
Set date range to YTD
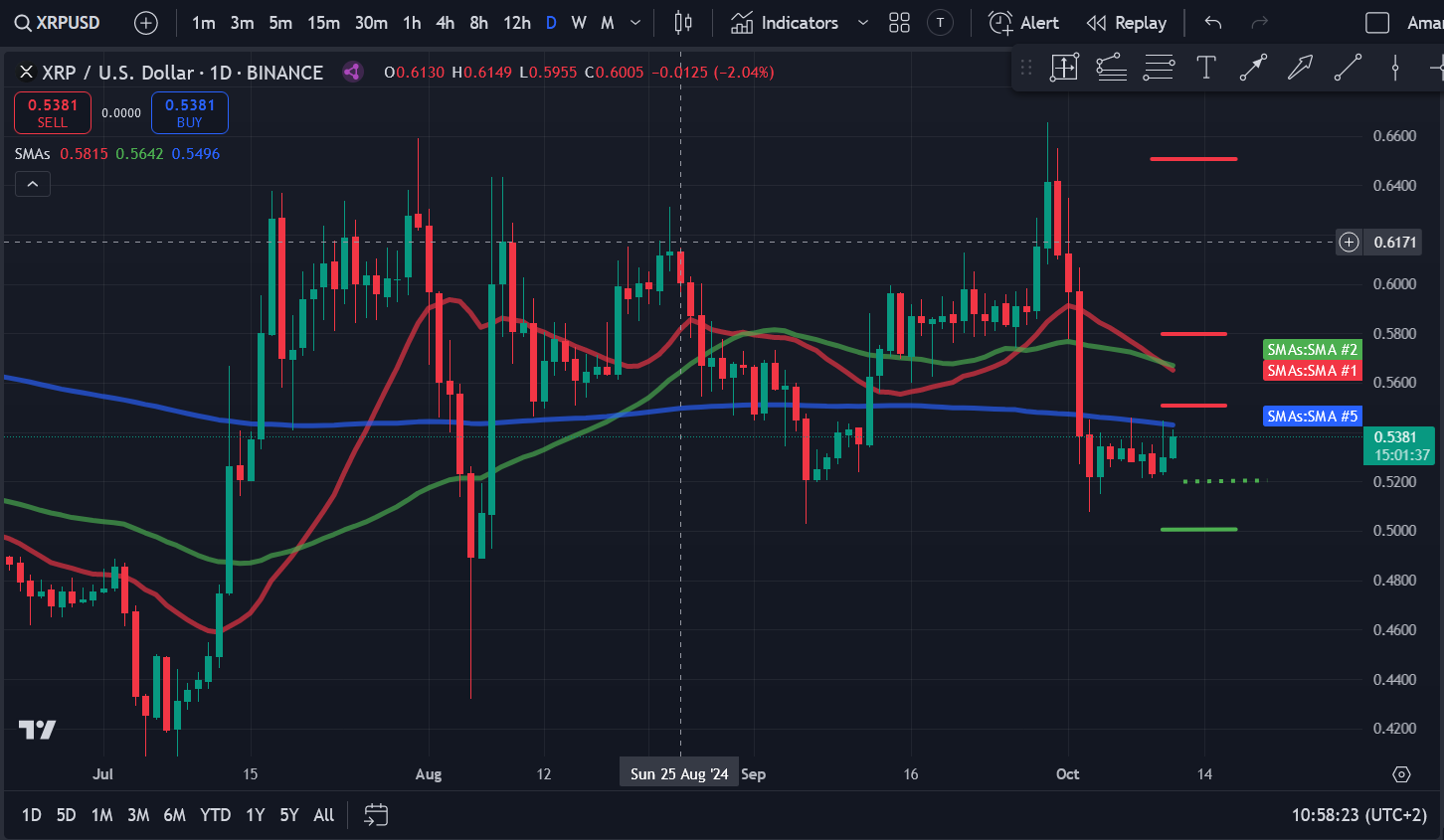(x=215, y=815)
